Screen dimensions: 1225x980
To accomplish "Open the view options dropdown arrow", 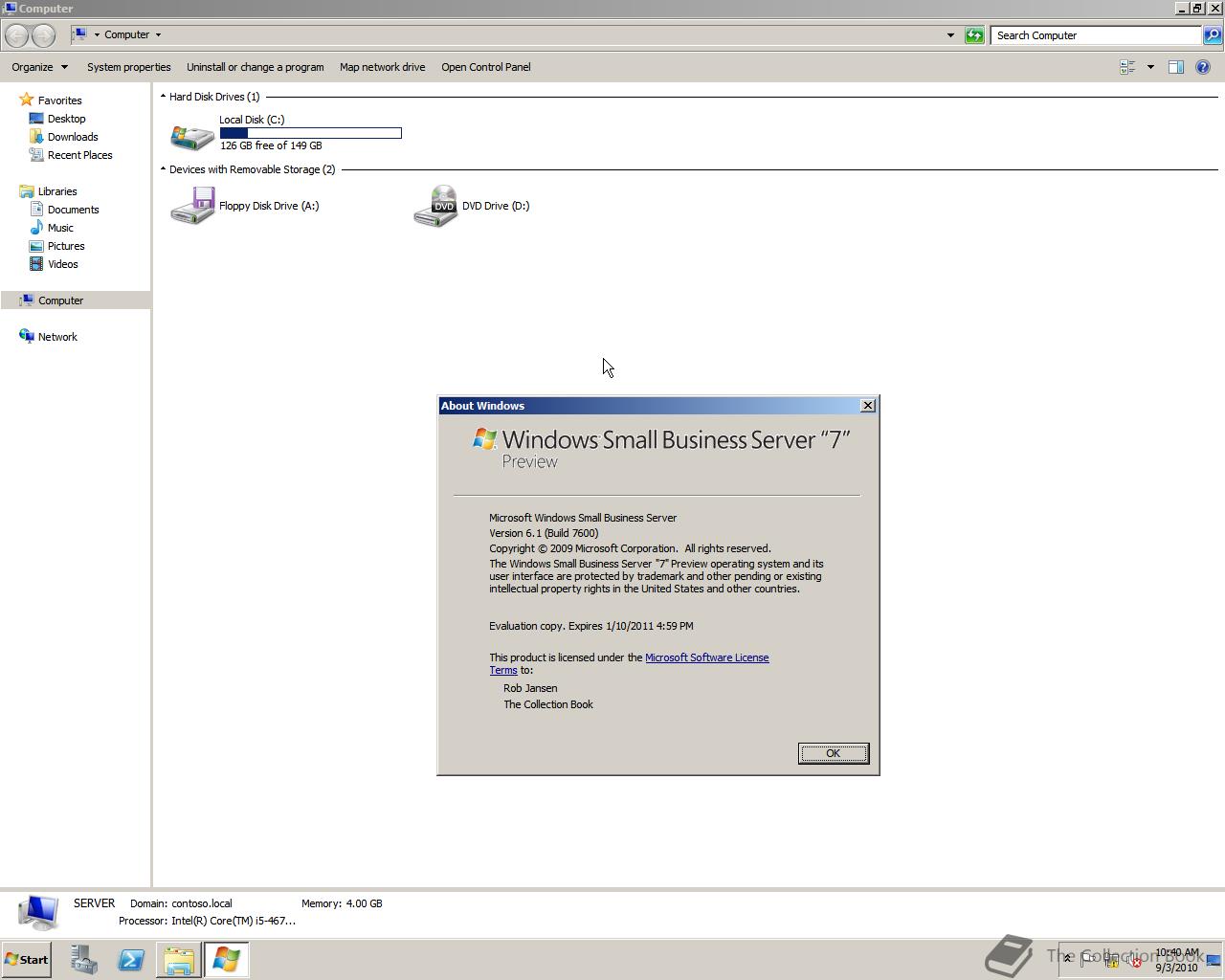I will (1150, 67).
